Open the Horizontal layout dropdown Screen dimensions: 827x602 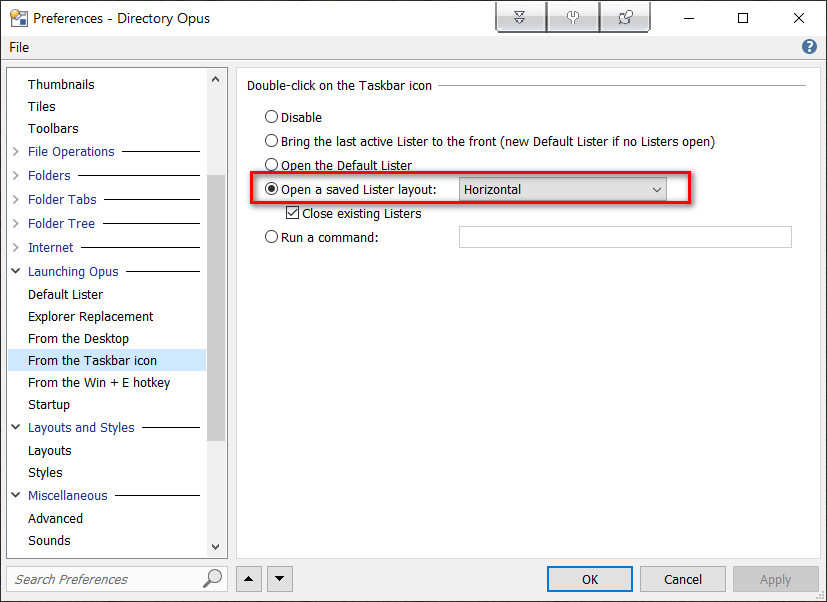(562, 189)
